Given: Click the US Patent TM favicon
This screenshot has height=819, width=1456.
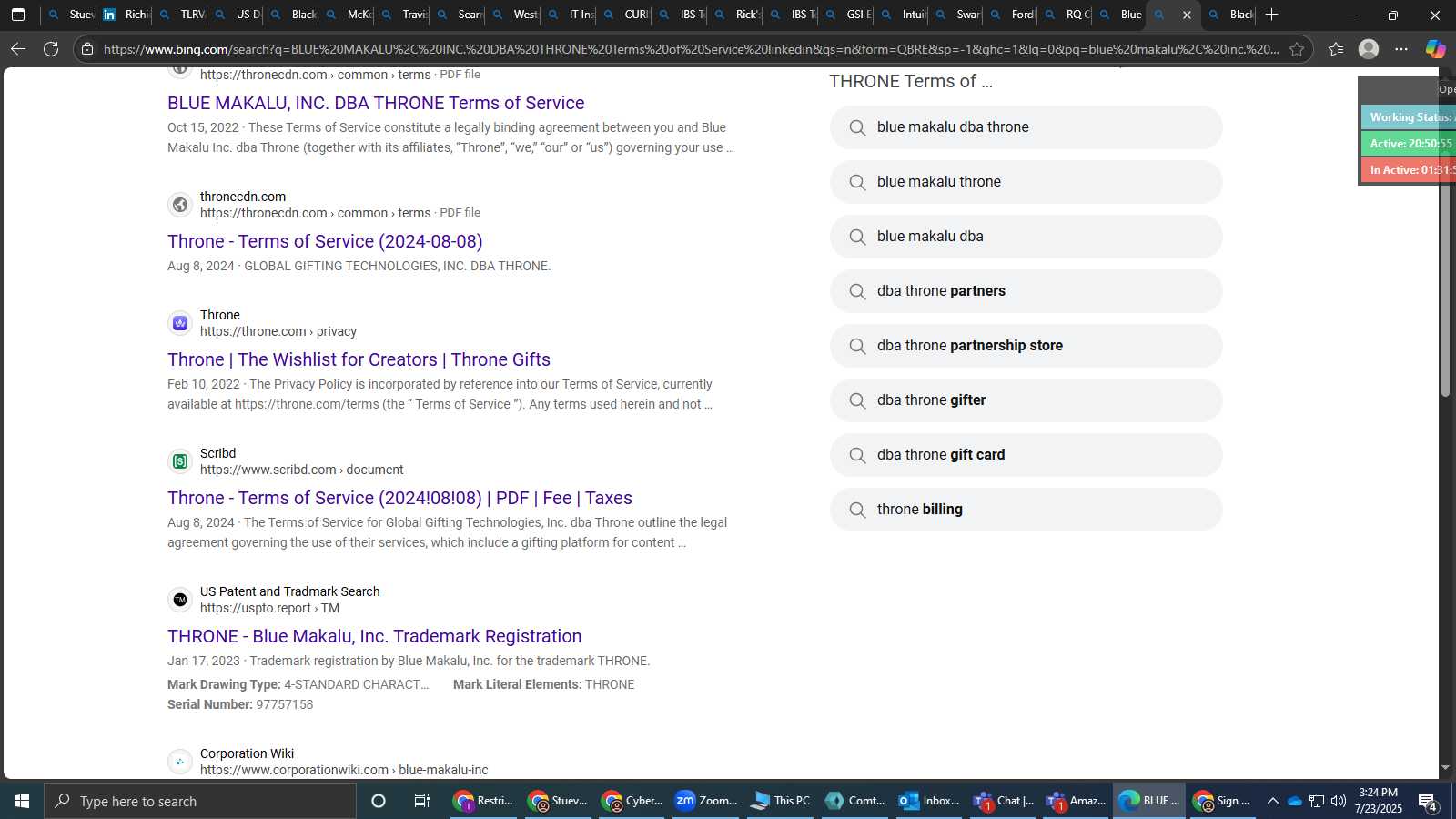Looking at the screenshot, I should (x=180, y=600).
